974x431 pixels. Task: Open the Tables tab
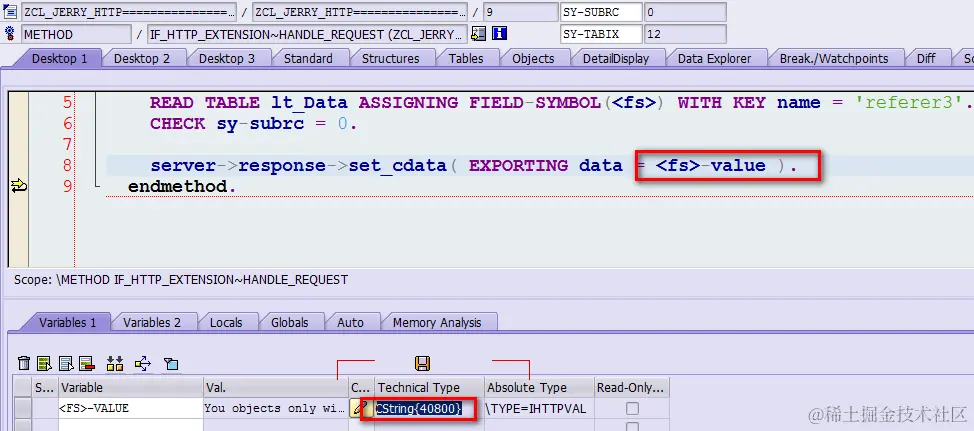click(x=466, y=58)
